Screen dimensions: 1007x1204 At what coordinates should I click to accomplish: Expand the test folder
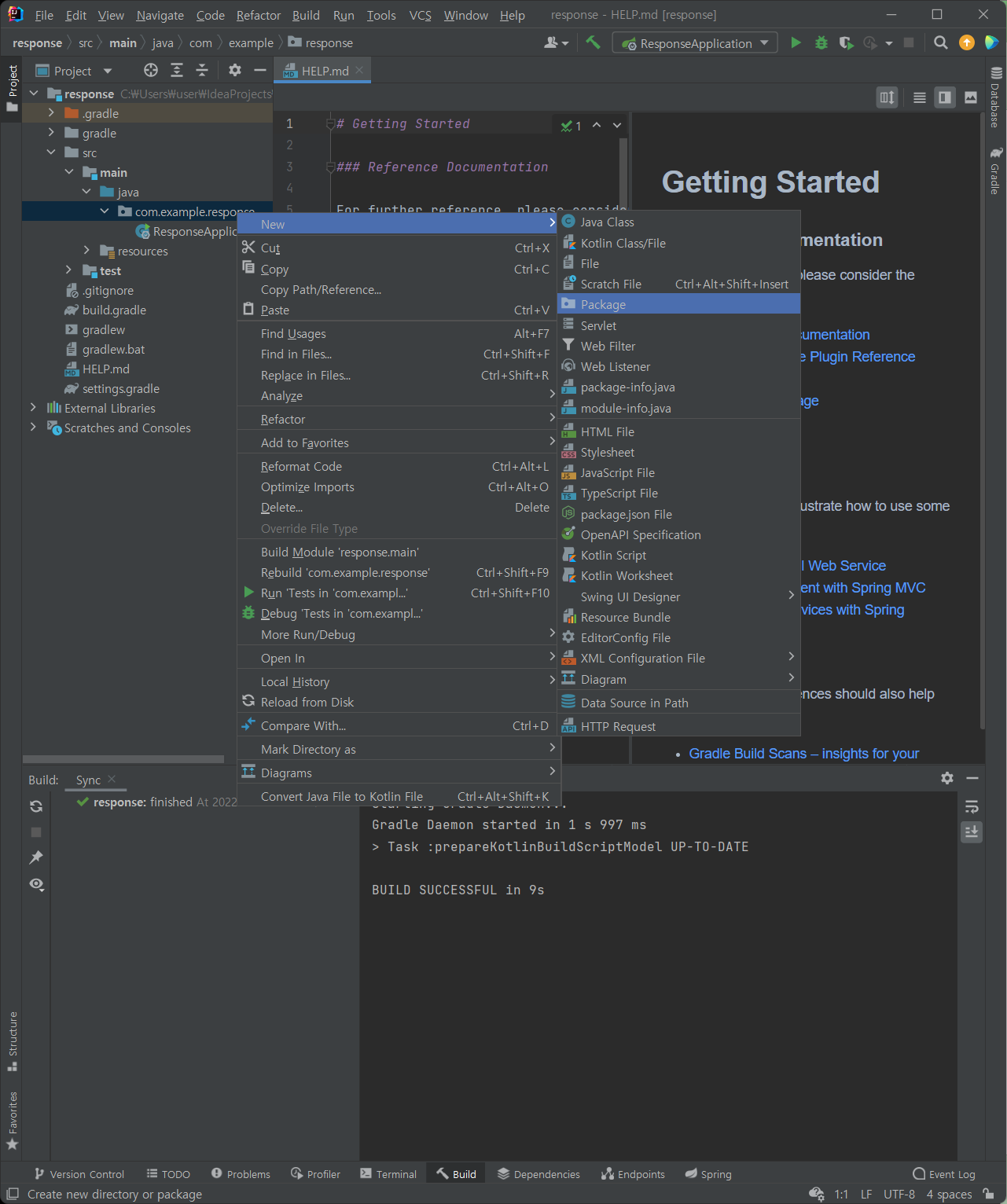(69, 270)
